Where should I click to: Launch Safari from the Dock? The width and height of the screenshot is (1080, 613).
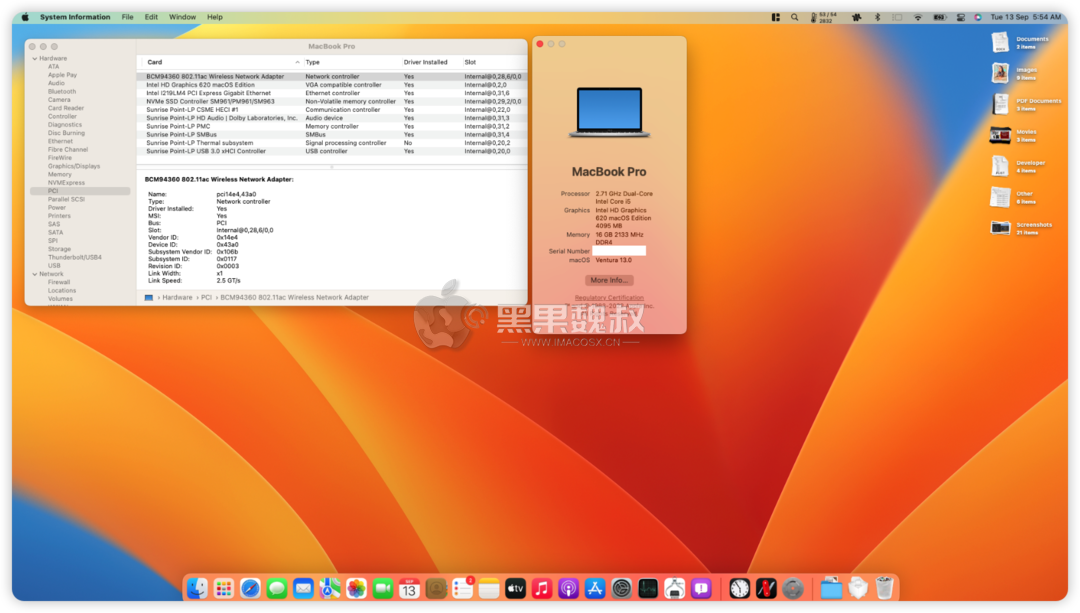point(250,588)
